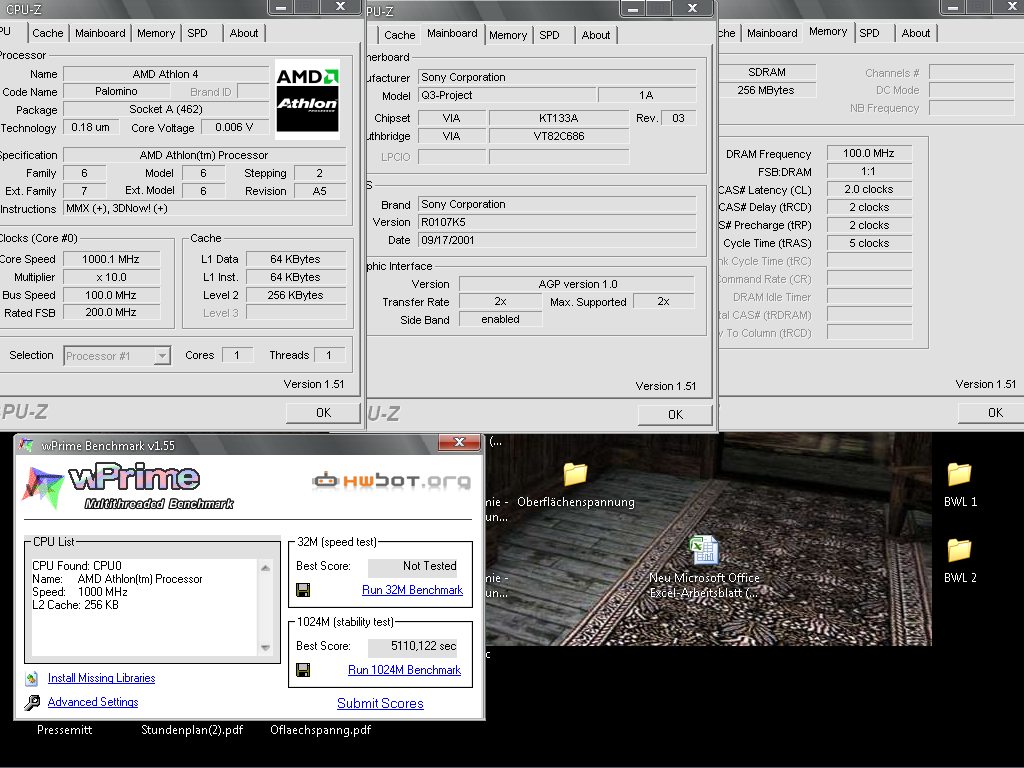1024x768 pixels.
Task: Click the save icon under 1024M stability test
Action: [303, 670]
